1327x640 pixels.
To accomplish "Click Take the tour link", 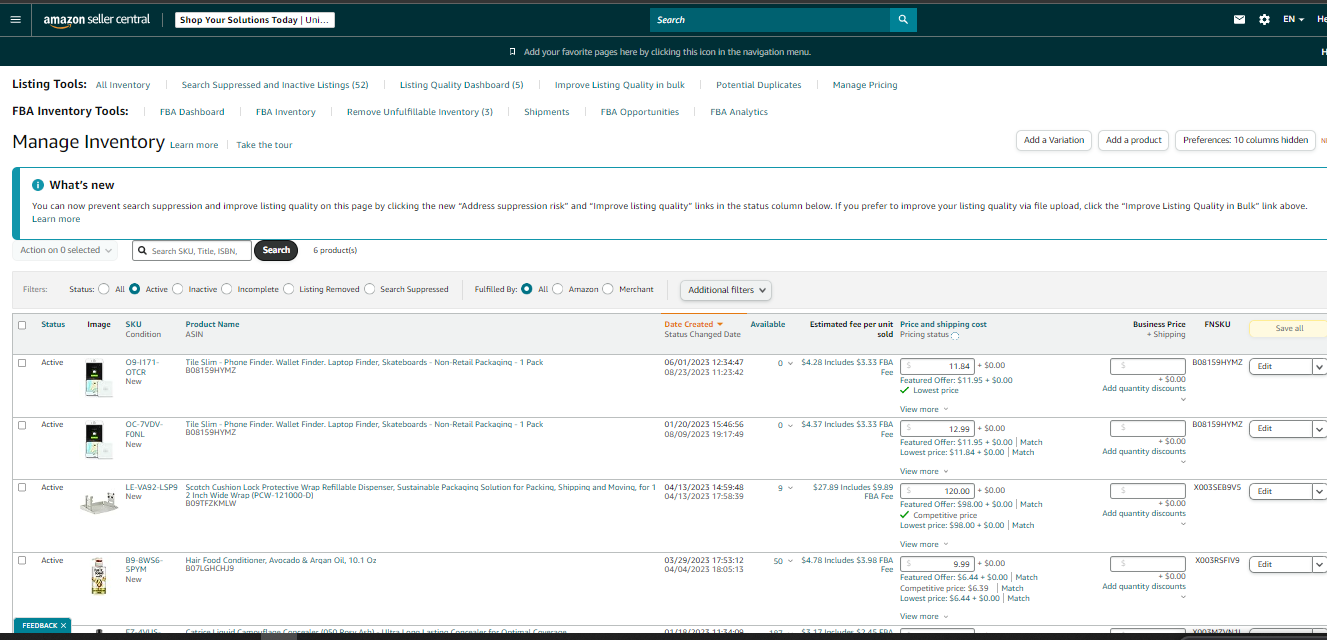I will 264,145.
